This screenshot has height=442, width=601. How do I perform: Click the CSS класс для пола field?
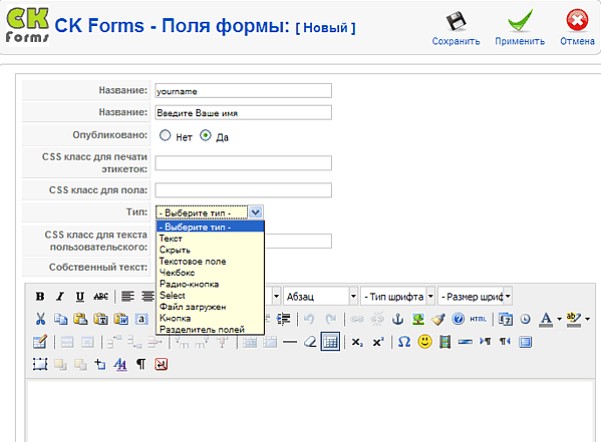[243, 190]
